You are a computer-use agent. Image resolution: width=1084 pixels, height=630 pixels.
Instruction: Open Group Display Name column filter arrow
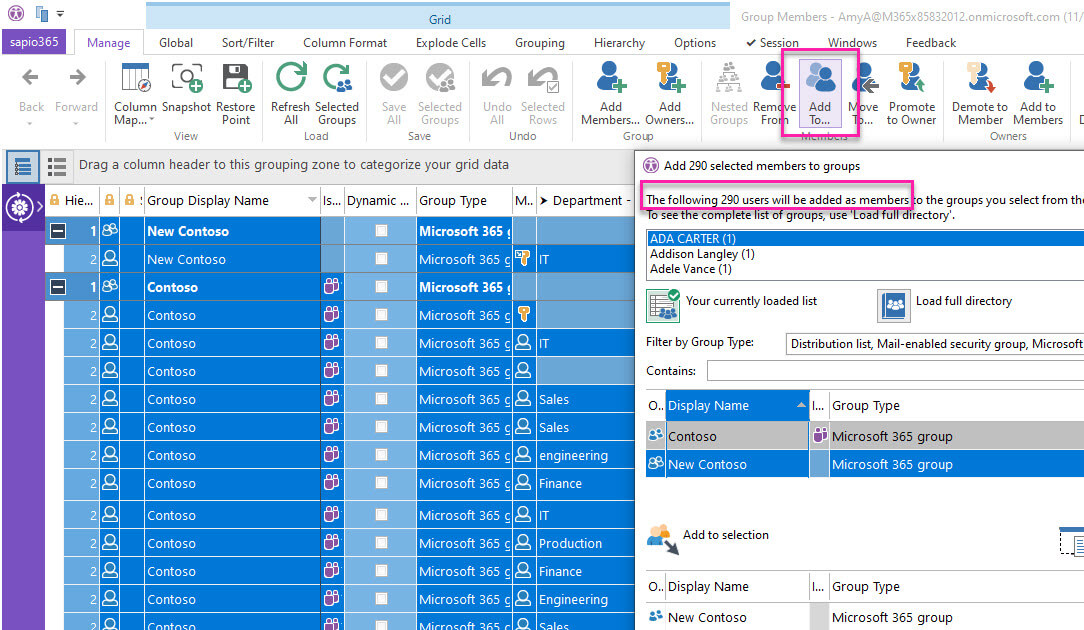click(312, 200)
